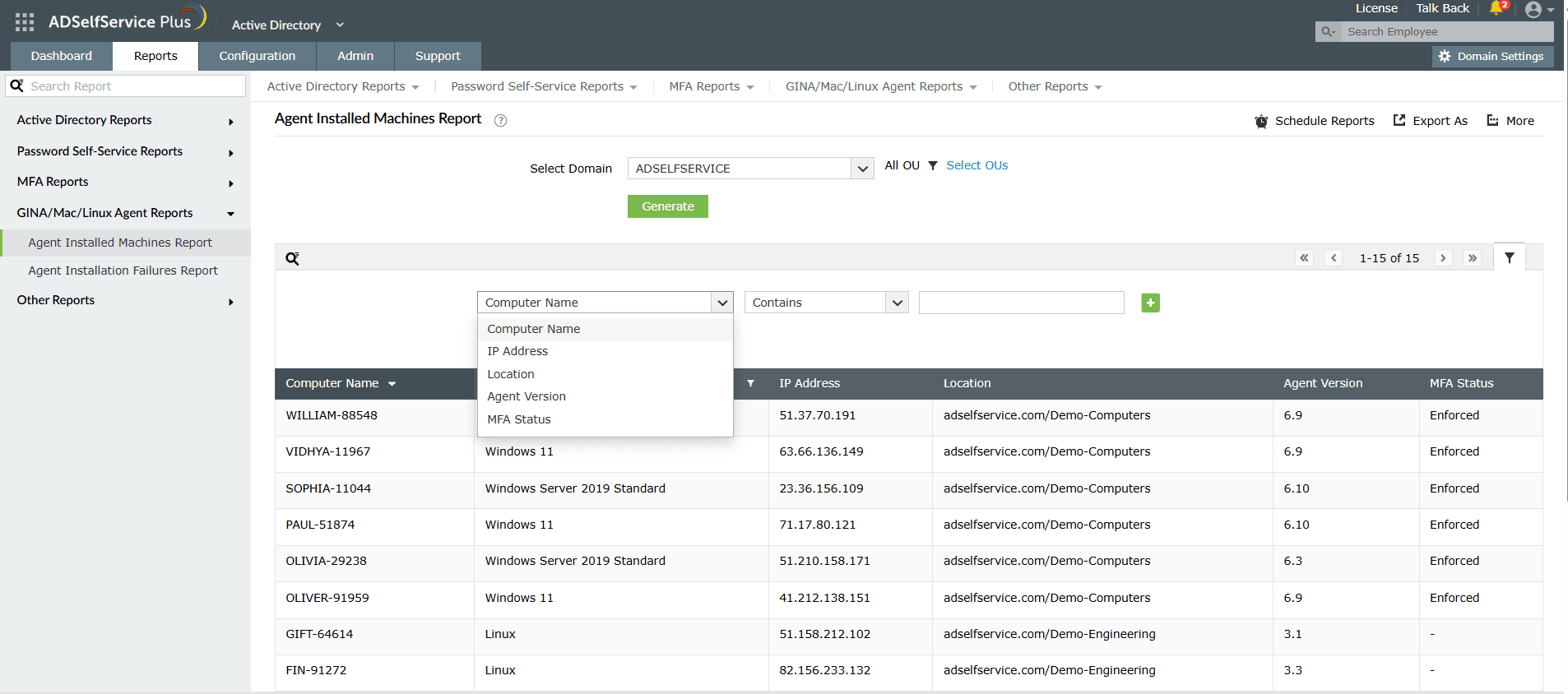Switch to the Dashboard tab
The height and width of the screenshot is (694, 1568).
62,56
